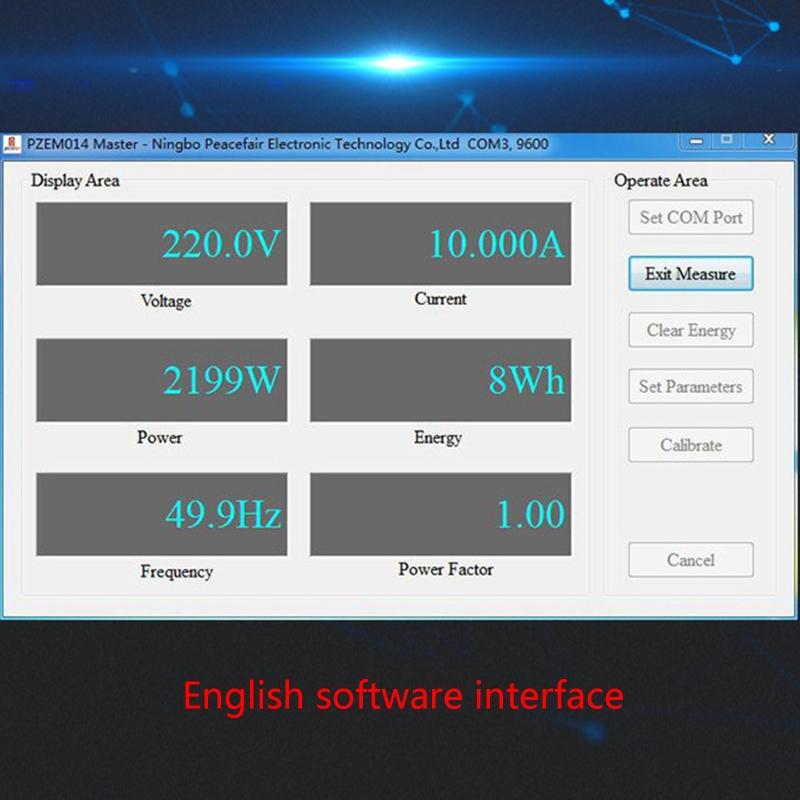Click the Power Factor label
The height and width of the screenshot is (800, 800).
pyautogui.click(x=445, y=570)
